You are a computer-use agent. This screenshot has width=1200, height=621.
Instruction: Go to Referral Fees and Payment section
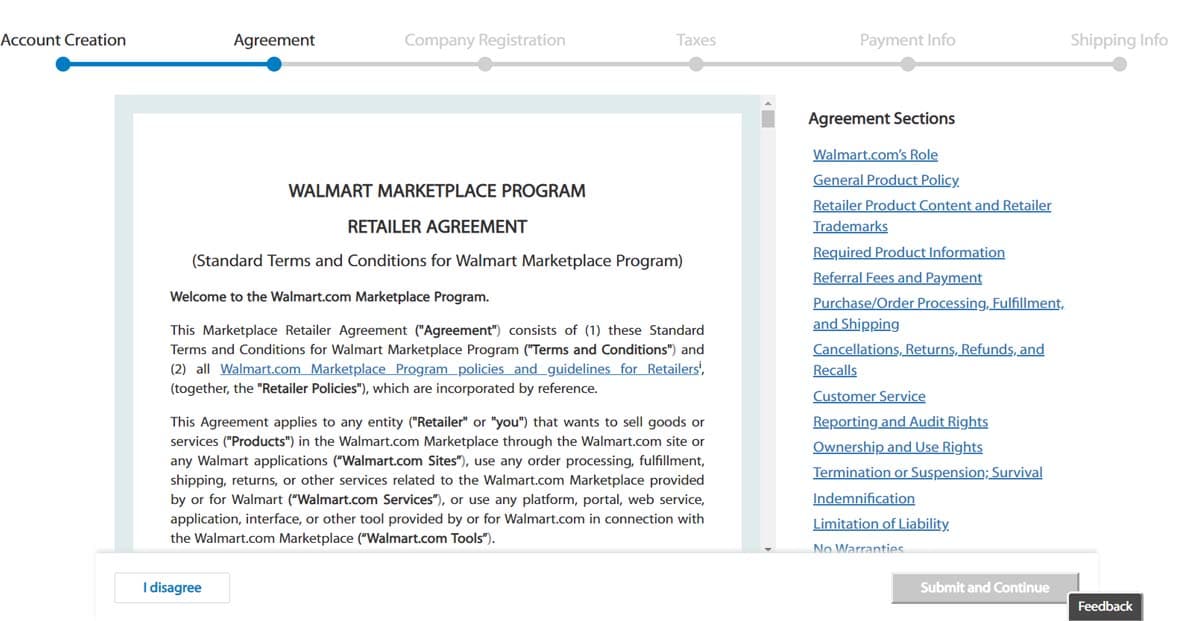click(897, 278)
